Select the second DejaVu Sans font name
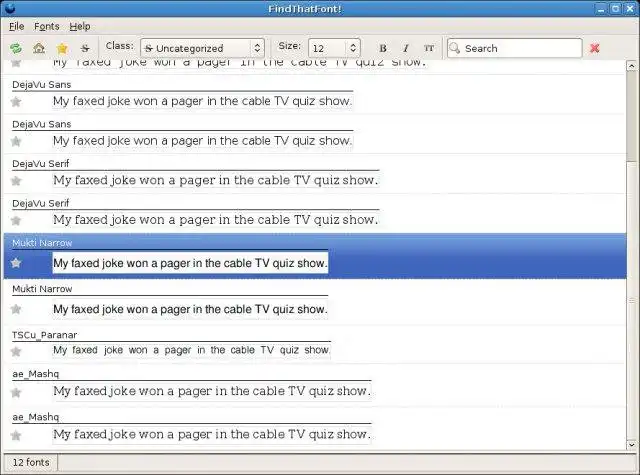 (42, 124)
